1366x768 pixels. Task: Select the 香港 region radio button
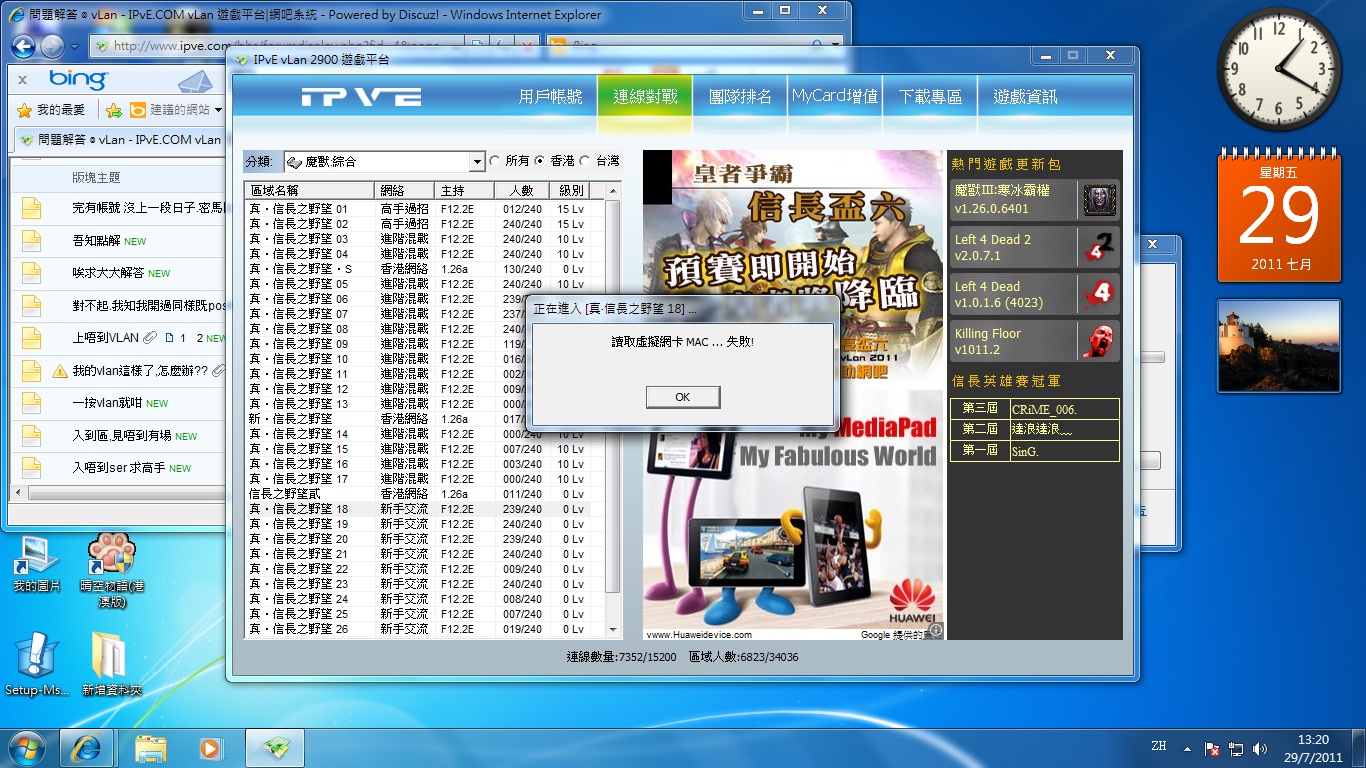pyautogui.click(x=540, y=161)
